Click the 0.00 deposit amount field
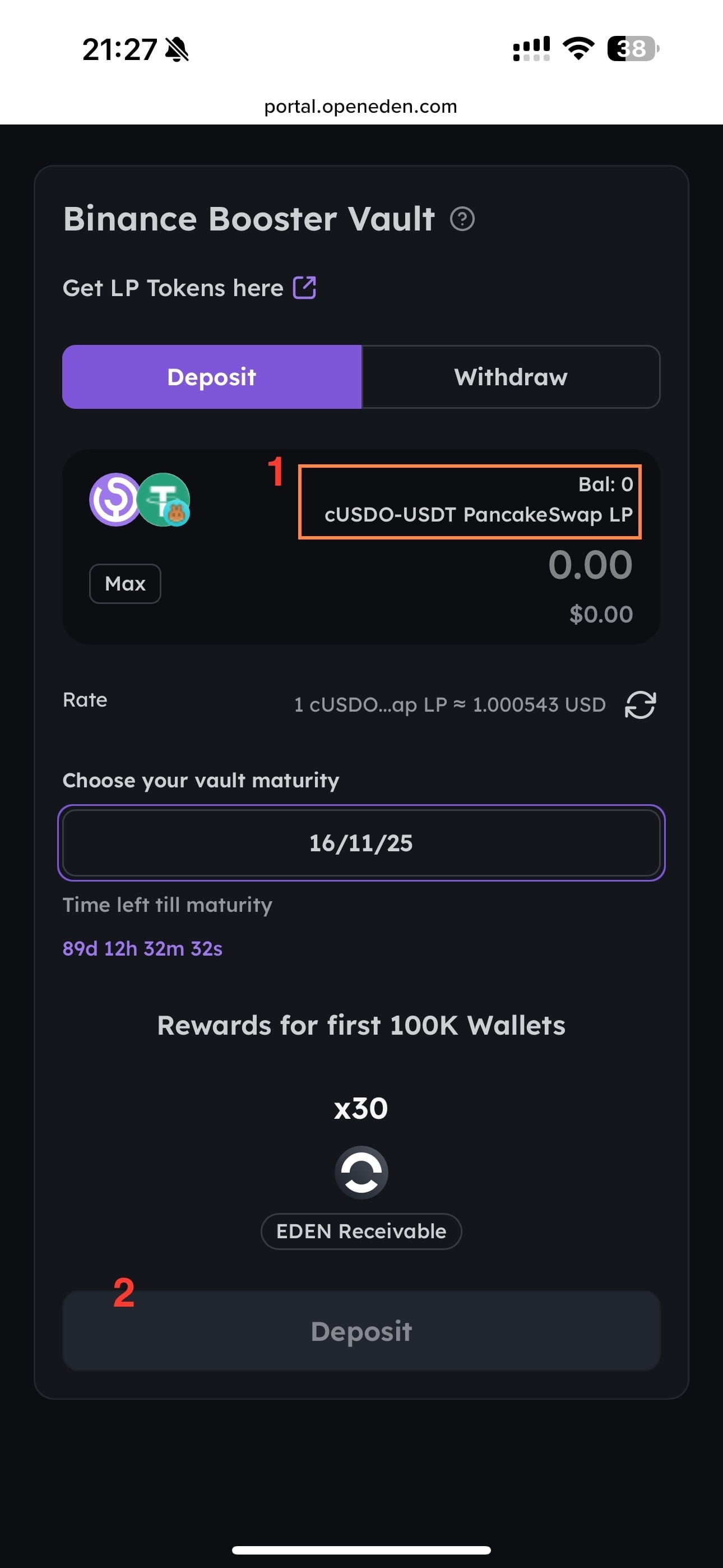 click(590, 565)
